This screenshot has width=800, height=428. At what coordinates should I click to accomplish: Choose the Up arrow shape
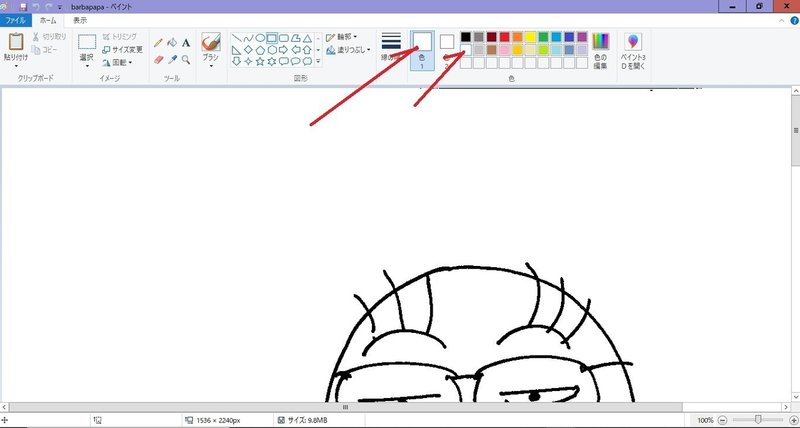pyautogui.click(x=307, y=50)
